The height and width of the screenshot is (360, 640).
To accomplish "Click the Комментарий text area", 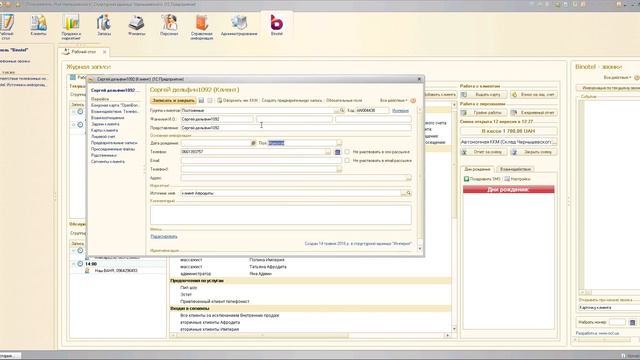I will point(281,215).
